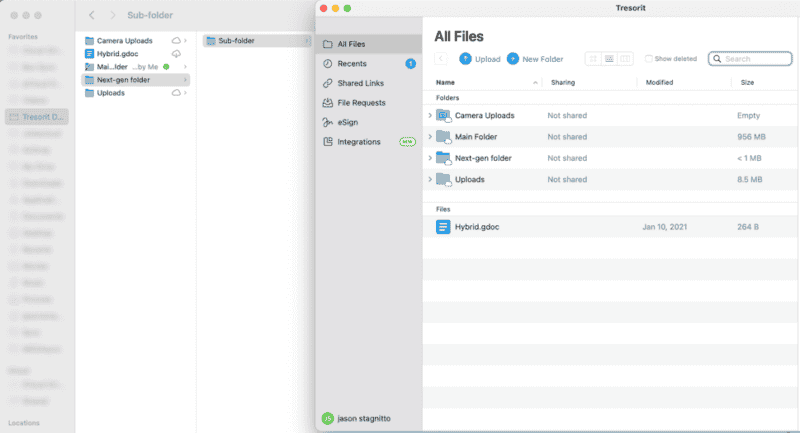Switch to list view in Tresorit toolbar

click(609, 59)
